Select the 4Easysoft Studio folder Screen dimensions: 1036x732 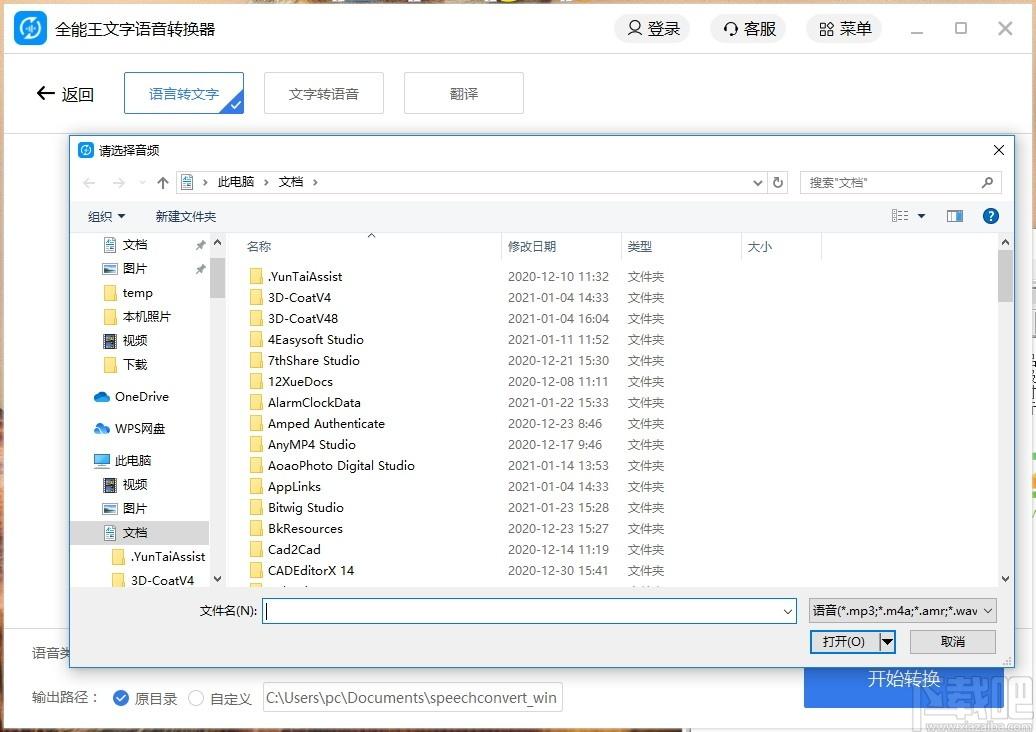pyautogui.click(x=315, y=340)
